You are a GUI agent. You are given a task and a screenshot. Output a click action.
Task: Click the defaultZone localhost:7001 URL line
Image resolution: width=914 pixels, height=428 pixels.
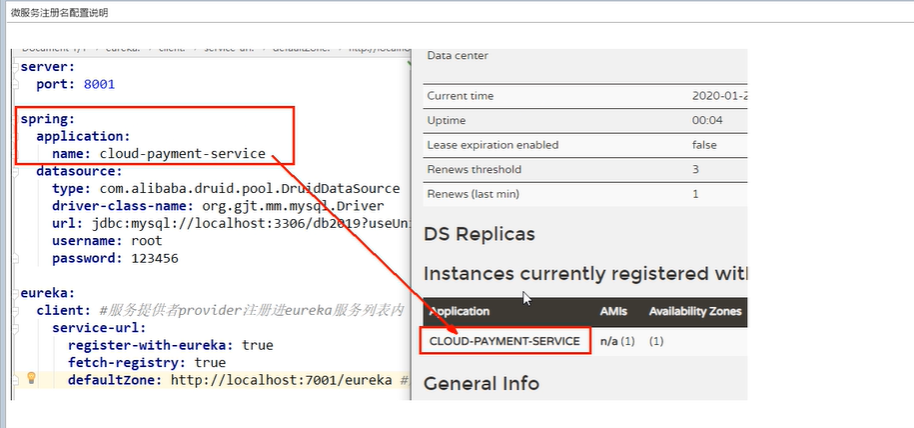pos(238,380)
